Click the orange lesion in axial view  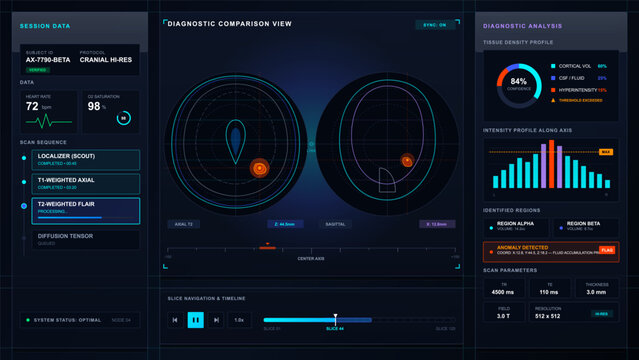tap(260, 168)
